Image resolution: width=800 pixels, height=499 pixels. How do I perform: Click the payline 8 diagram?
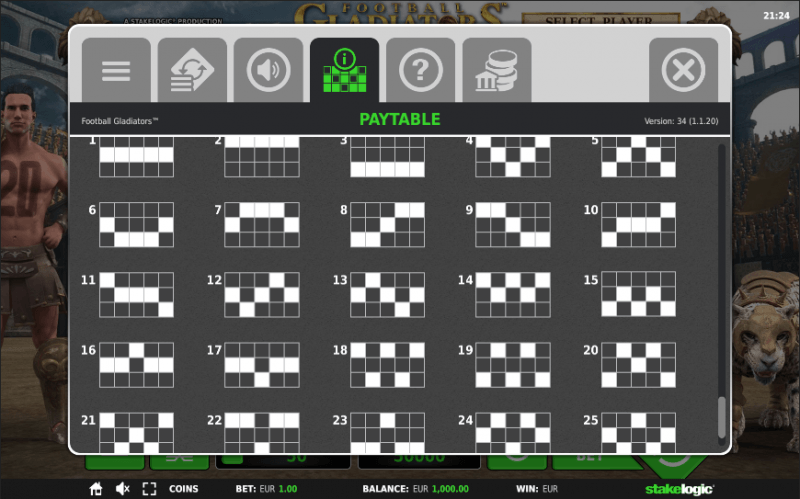click(387, 224)
